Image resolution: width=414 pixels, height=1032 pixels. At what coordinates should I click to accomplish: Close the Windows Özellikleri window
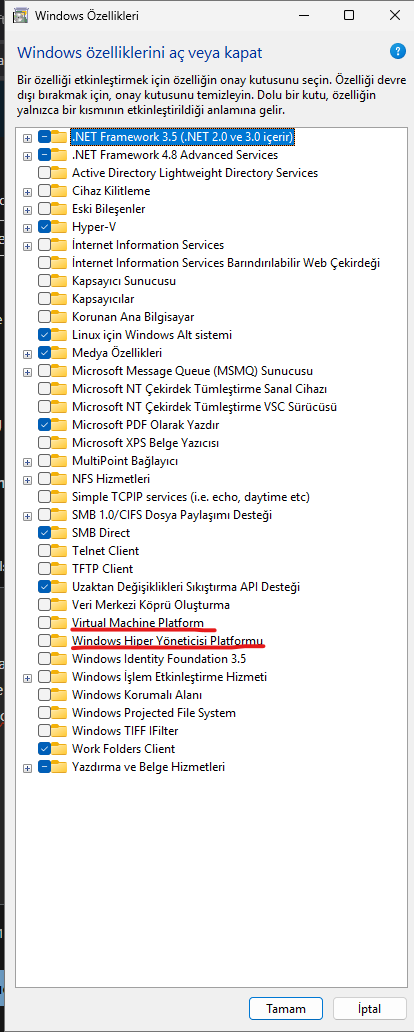click(x=395, y=14)
